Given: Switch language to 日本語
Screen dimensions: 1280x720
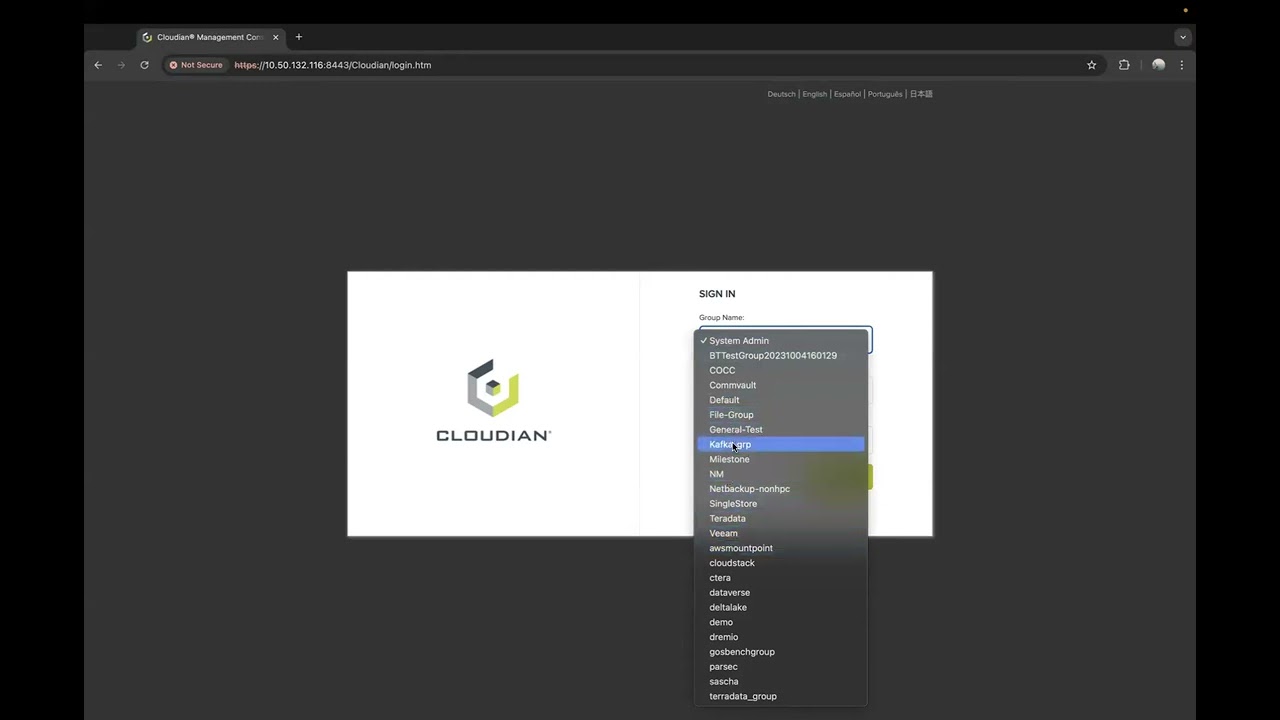Looking at the screenshot, I should pos(921,94).
